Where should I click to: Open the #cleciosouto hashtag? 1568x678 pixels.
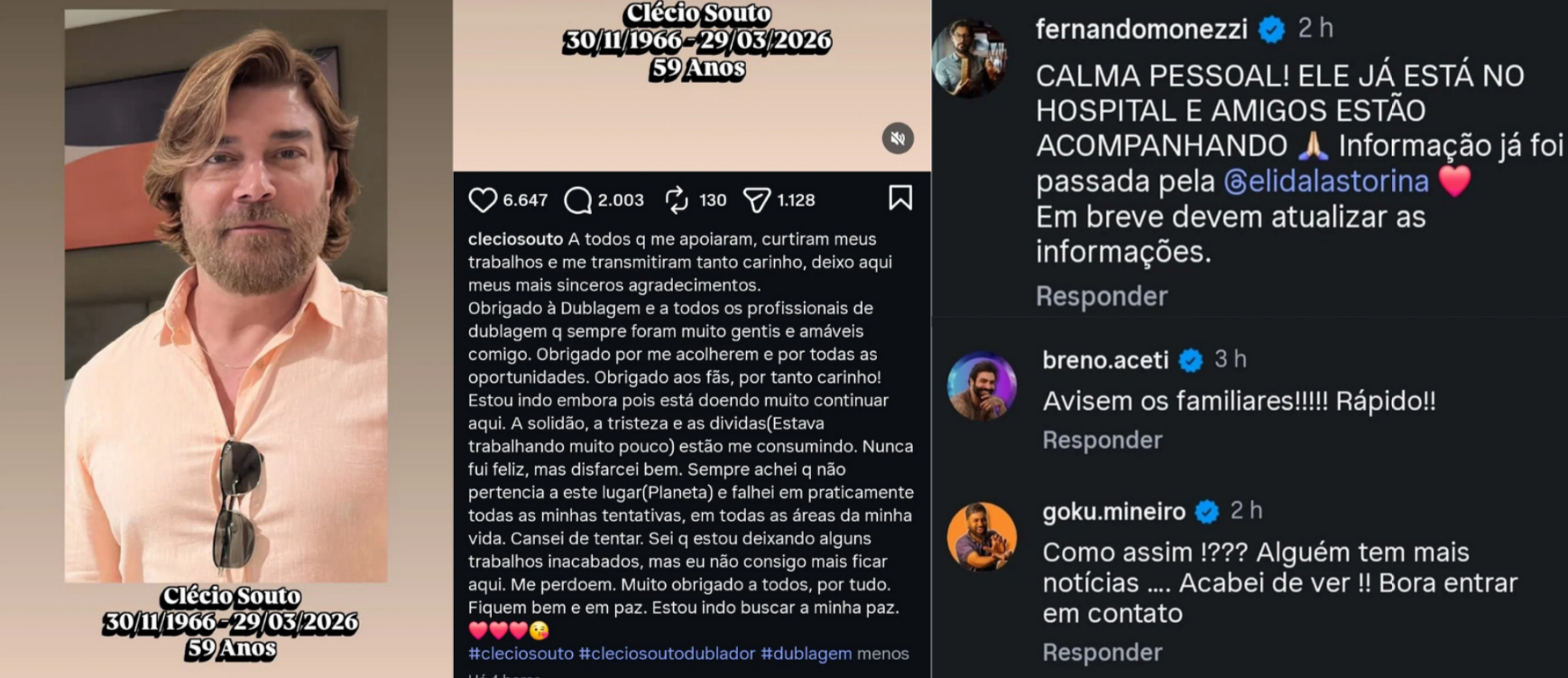[521, 653]
